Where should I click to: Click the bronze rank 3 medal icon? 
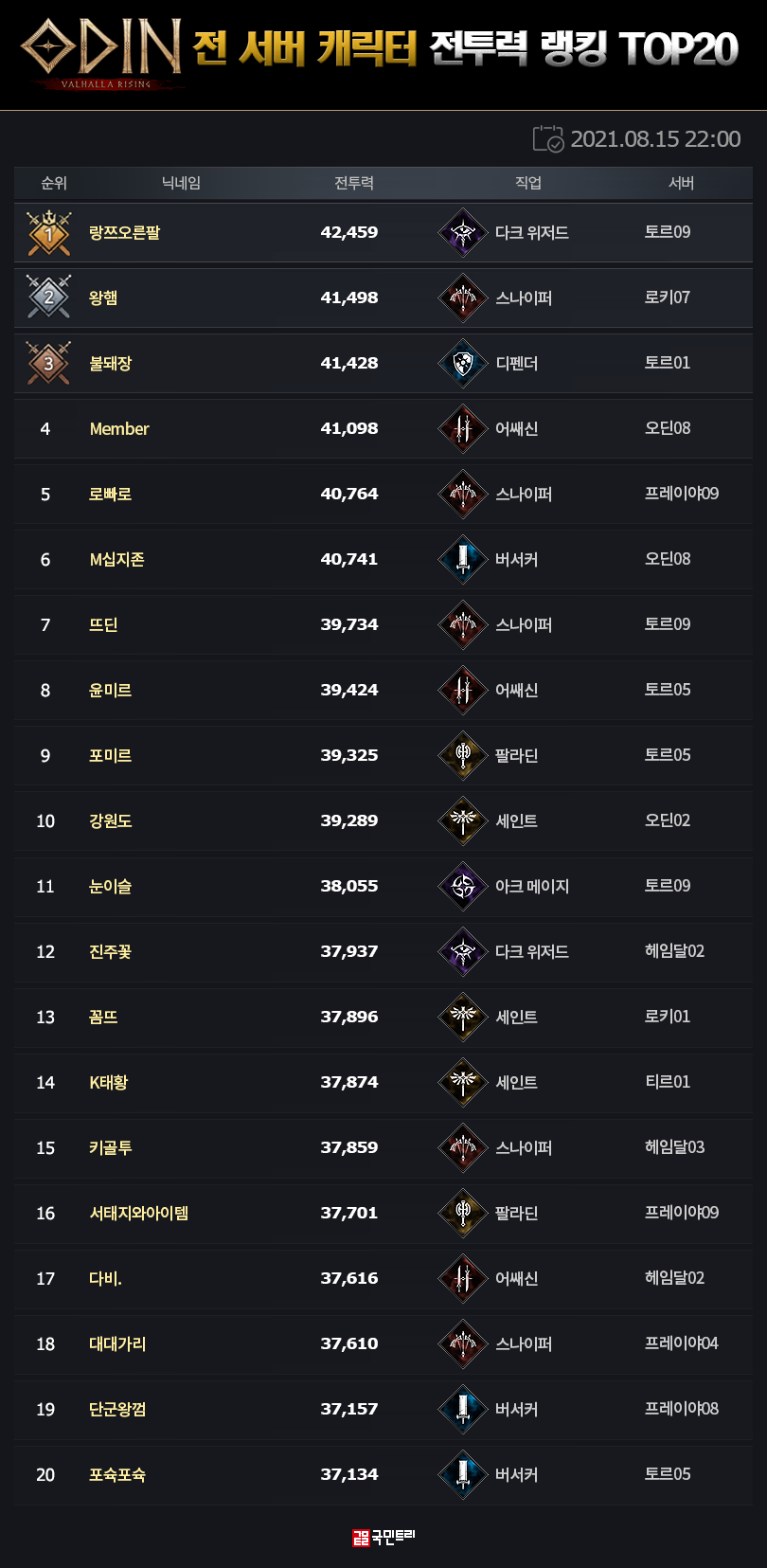pos(49,363)
